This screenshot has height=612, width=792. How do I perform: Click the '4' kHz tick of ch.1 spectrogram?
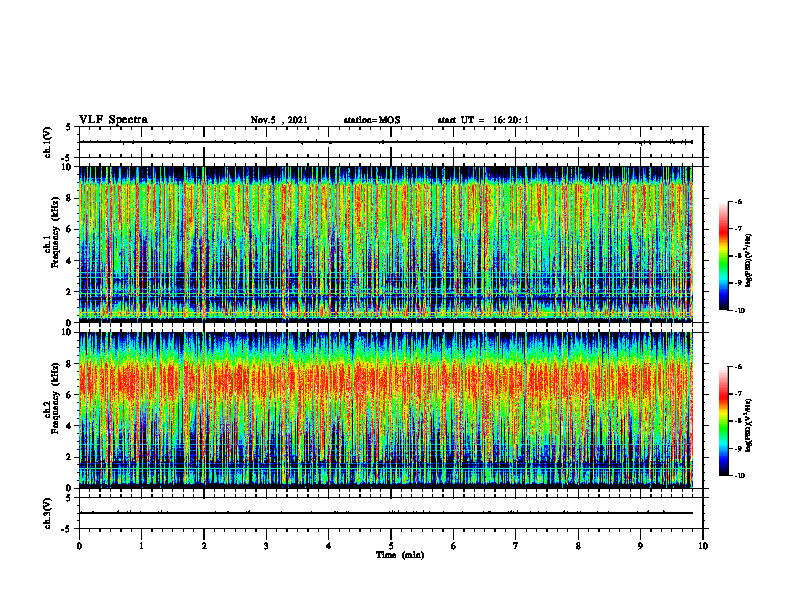click(x=70, y=261)
